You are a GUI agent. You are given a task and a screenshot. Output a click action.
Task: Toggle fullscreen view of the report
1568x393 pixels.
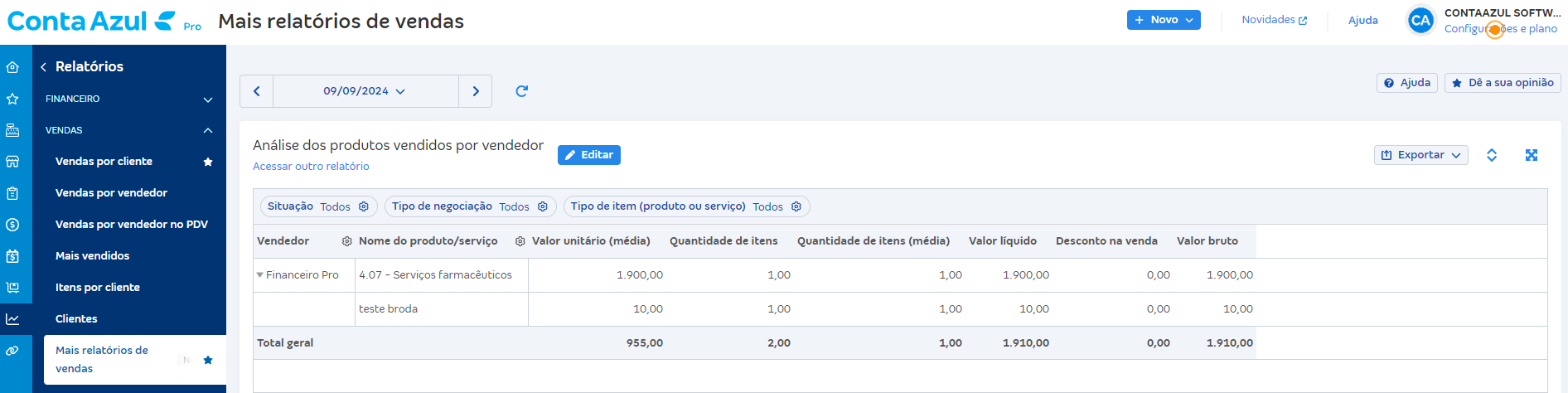1532,155
